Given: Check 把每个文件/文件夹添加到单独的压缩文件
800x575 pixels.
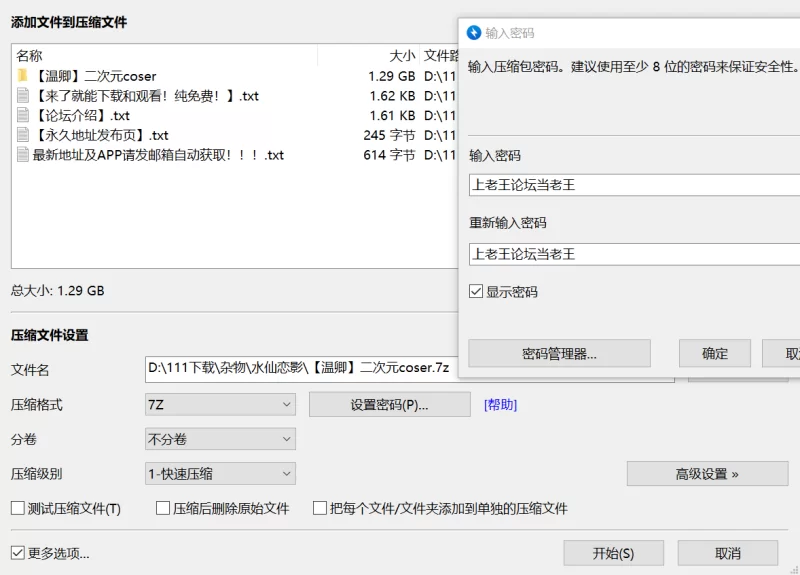Looking at the screenshot, I should coord(320,508).
